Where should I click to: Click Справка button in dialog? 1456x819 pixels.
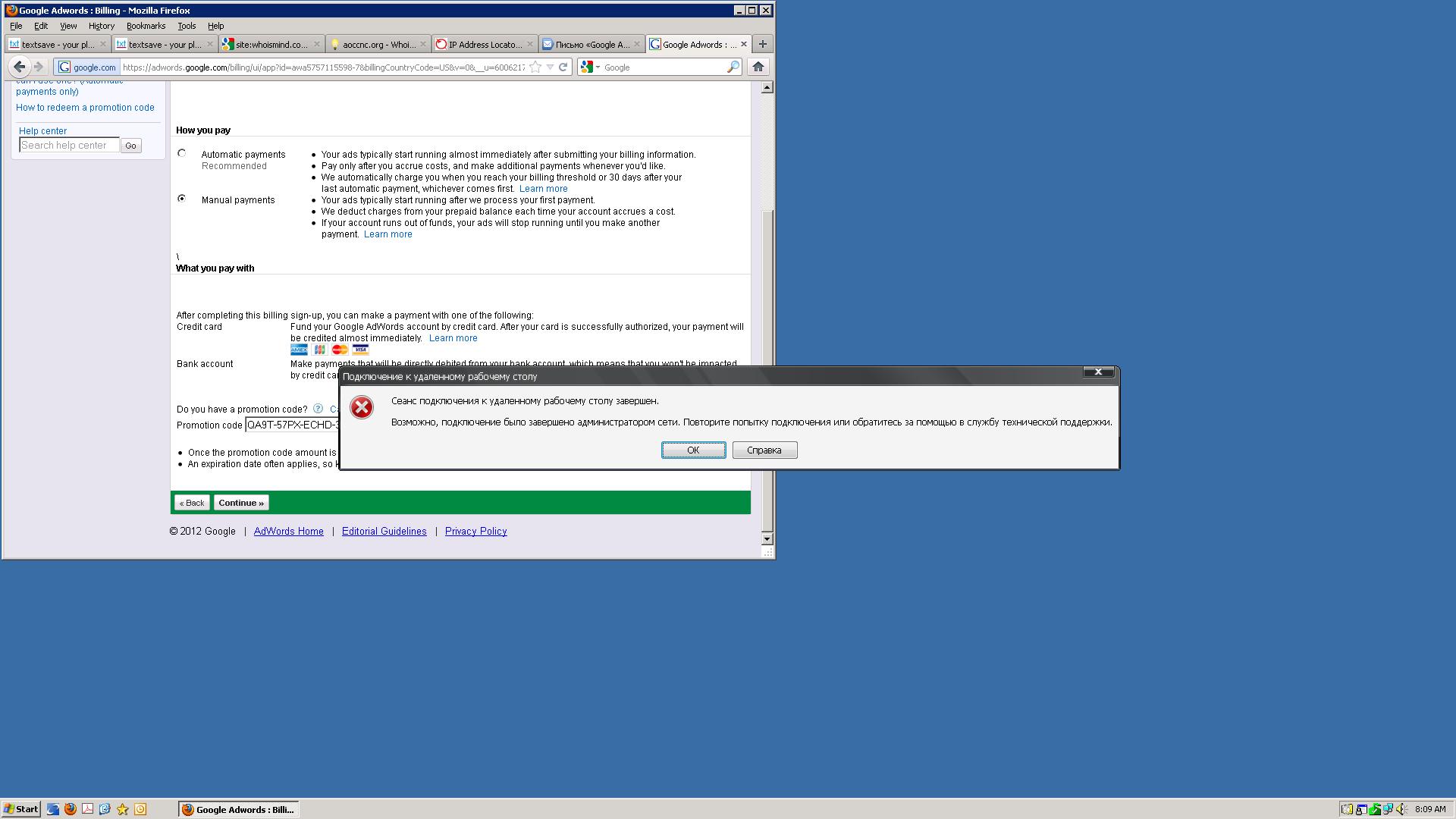click(764, 450)
